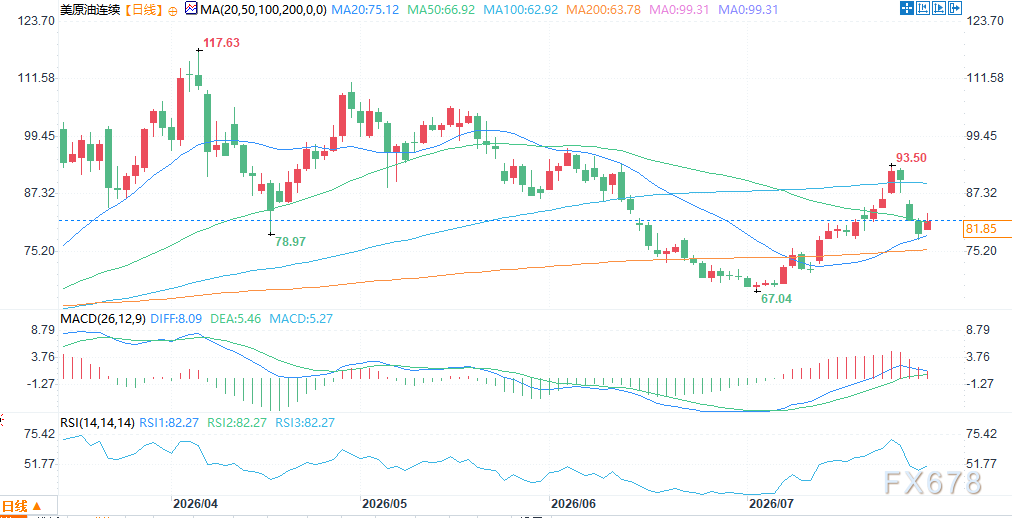The height and width of the screenshot is (518, 1012).
Task: Select the MACD(26,12,9) indicator title
Action: pyautogui.click(x=103, y=318)
